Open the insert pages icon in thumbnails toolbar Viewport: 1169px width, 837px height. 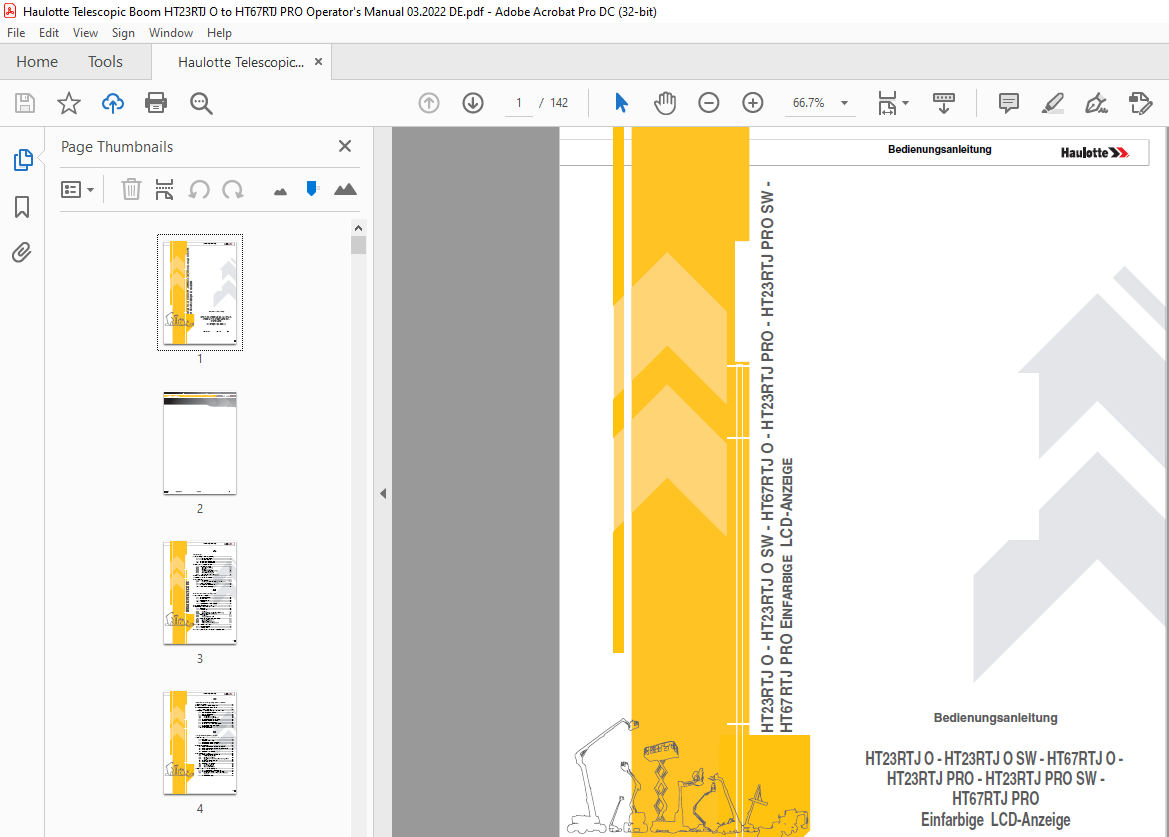(164, 189)
